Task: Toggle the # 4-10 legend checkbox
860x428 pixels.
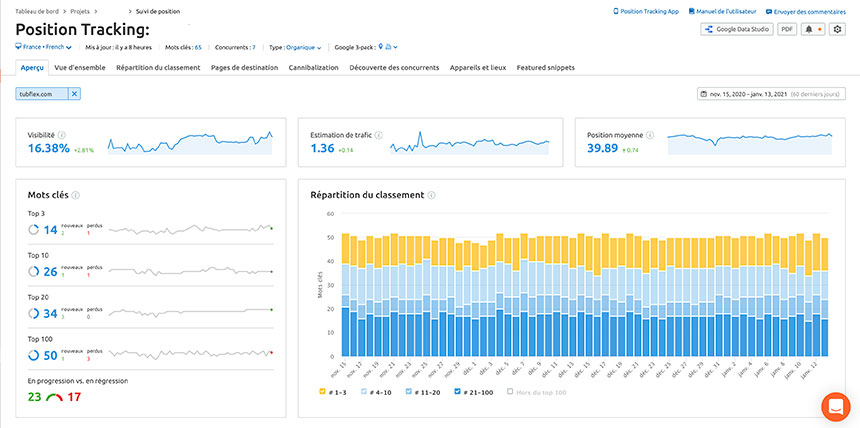Action: click(364, 391)
